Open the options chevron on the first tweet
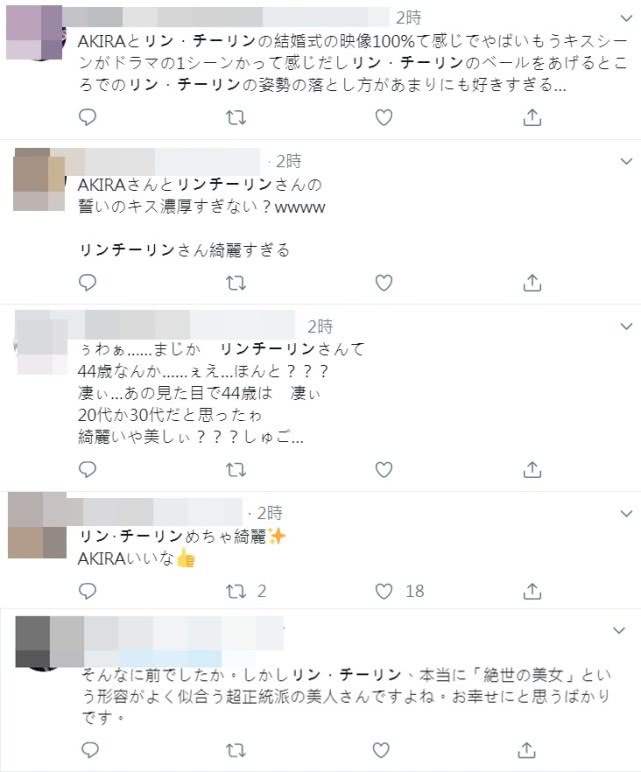The image size is (641, 772). [626, 19]
